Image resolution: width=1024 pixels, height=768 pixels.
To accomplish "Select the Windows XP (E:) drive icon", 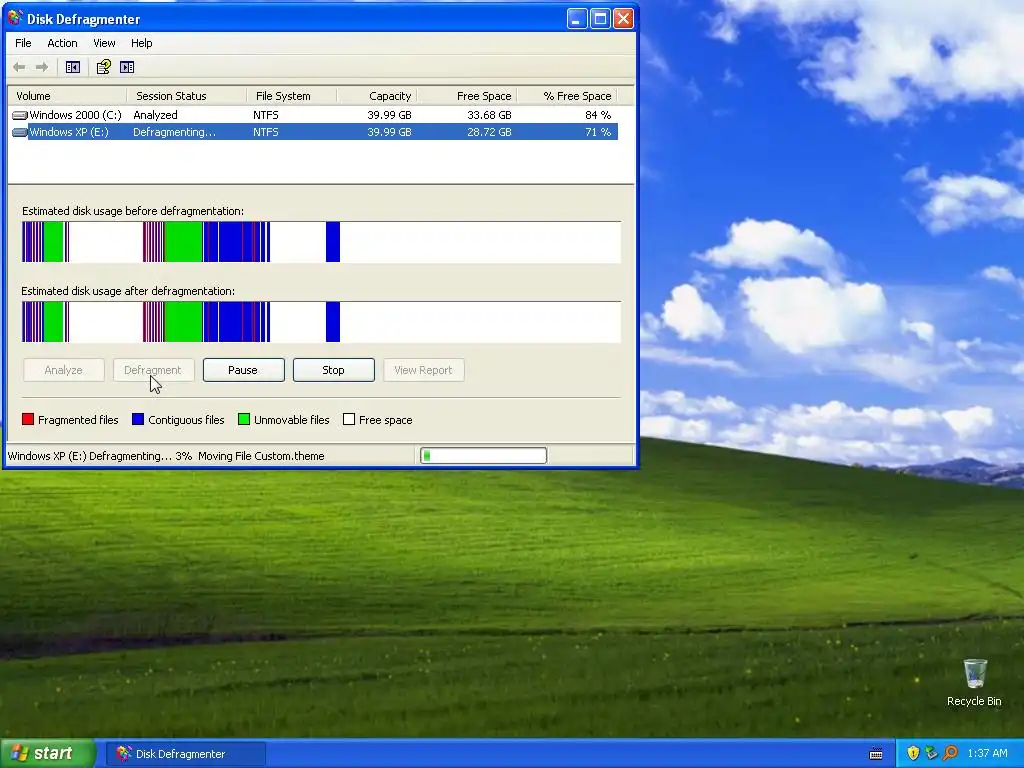I will click(x=20, y=132).
